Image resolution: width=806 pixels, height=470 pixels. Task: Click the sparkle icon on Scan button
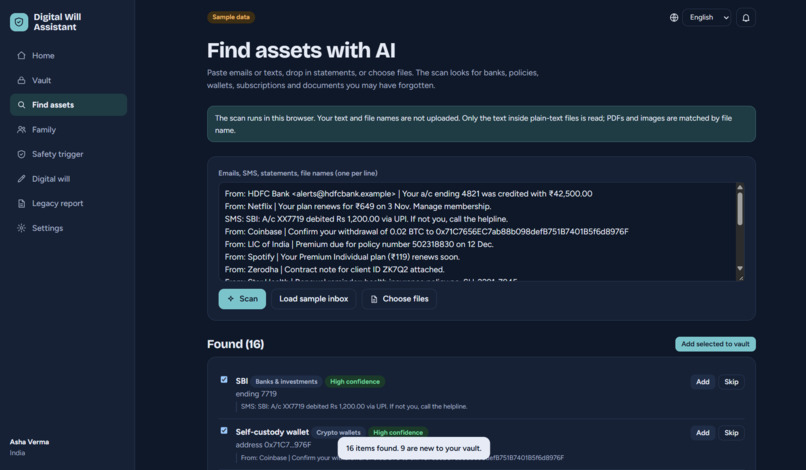coord(230,299)
